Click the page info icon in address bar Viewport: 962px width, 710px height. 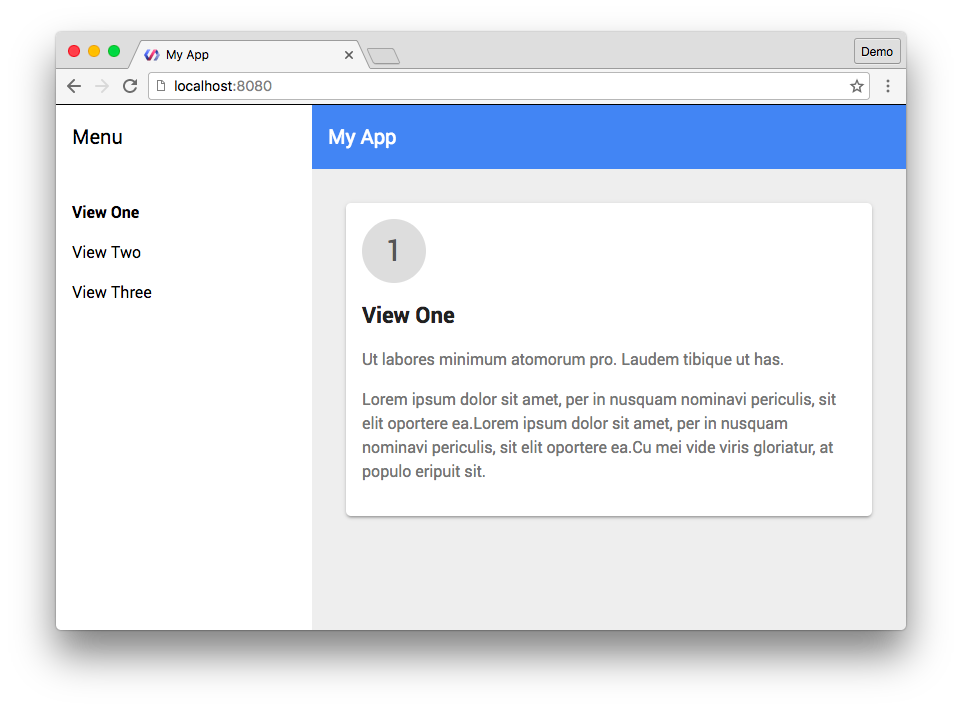[x=161, y=86]
